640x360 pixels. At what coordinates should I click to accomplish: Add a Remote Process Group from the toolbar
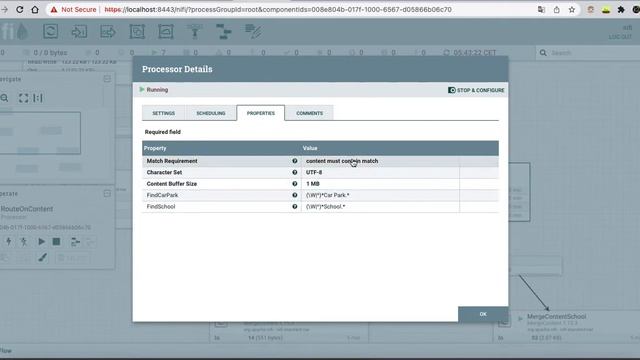click(x=166, y=31)
